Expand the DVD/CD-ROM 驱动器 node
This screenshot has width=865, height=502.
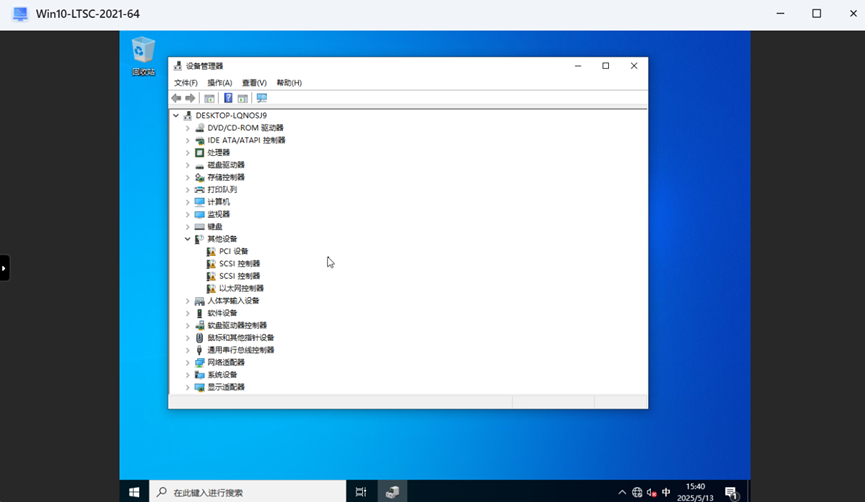188,128
